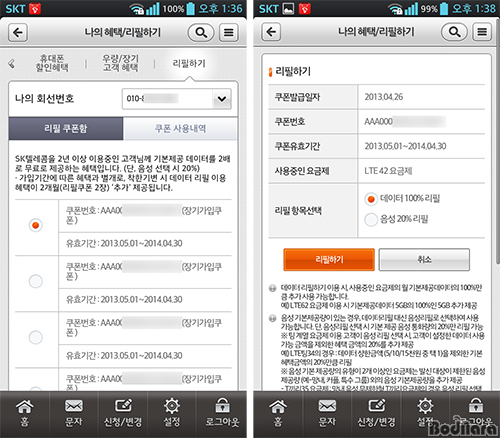Tap 오후 1:36 clock in status bar

coord(220,8)
